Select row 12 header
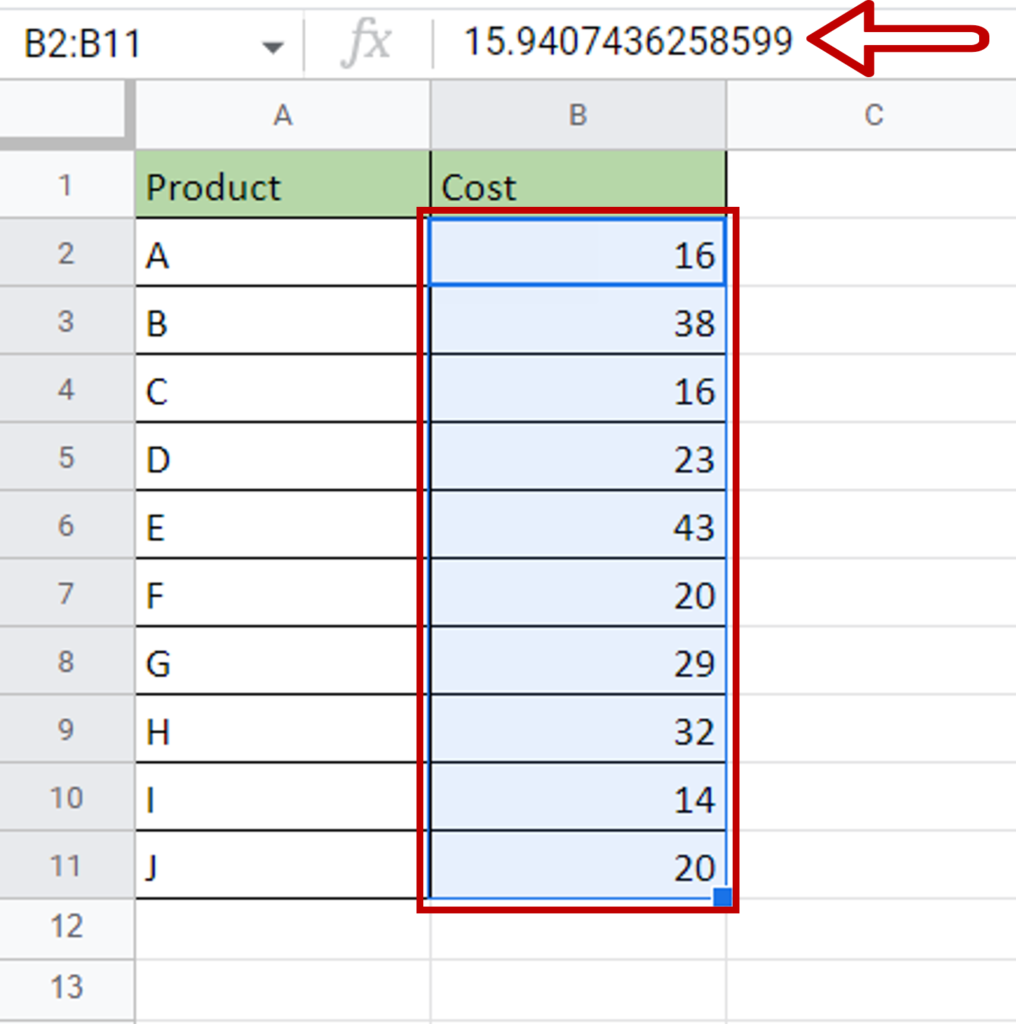The image size is (1016, 1024). [x=66, y=927]
